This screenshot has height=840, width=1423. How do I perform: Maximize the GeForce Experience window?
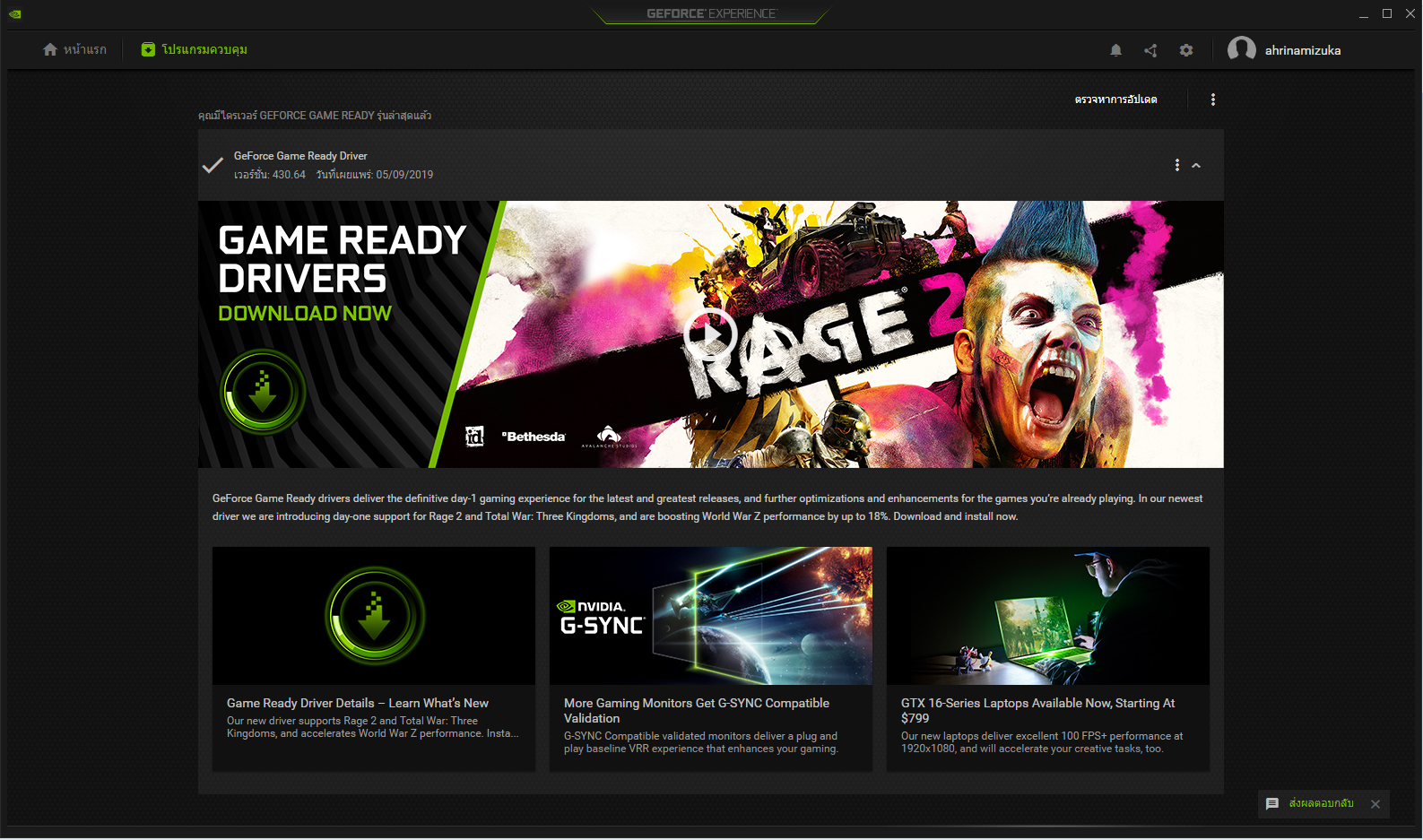(x=1387, y=13)
